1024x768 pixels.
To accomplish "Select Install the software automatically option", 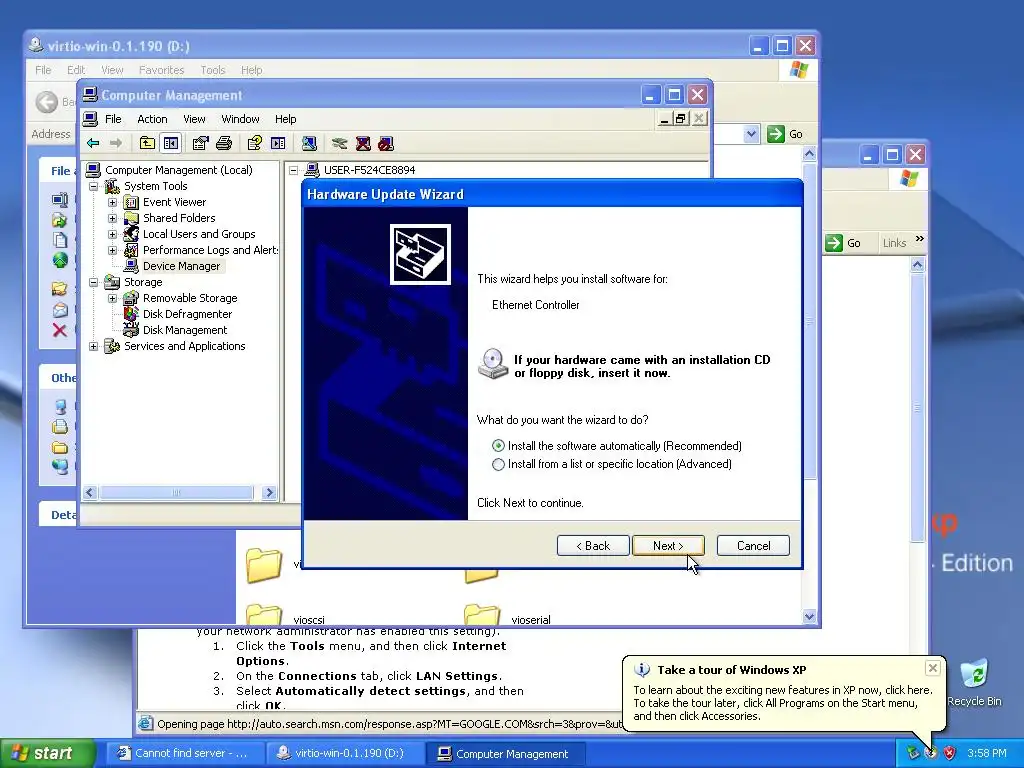I will pyautogui.click(x=498, y=446).
